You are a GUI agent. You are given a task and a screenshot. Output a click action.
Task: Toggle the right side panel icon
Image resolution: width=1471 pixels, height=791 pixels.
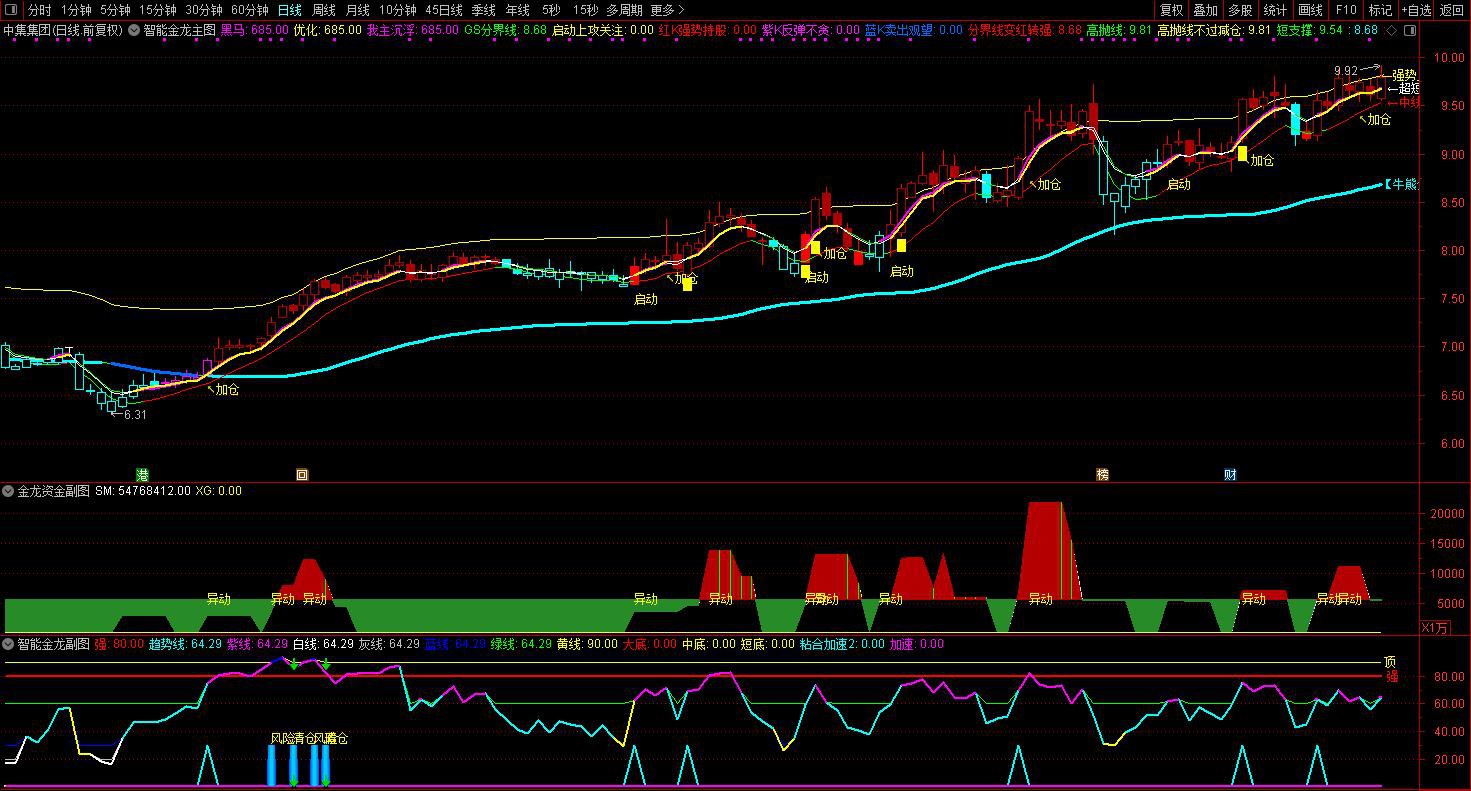click(1411, 30)
